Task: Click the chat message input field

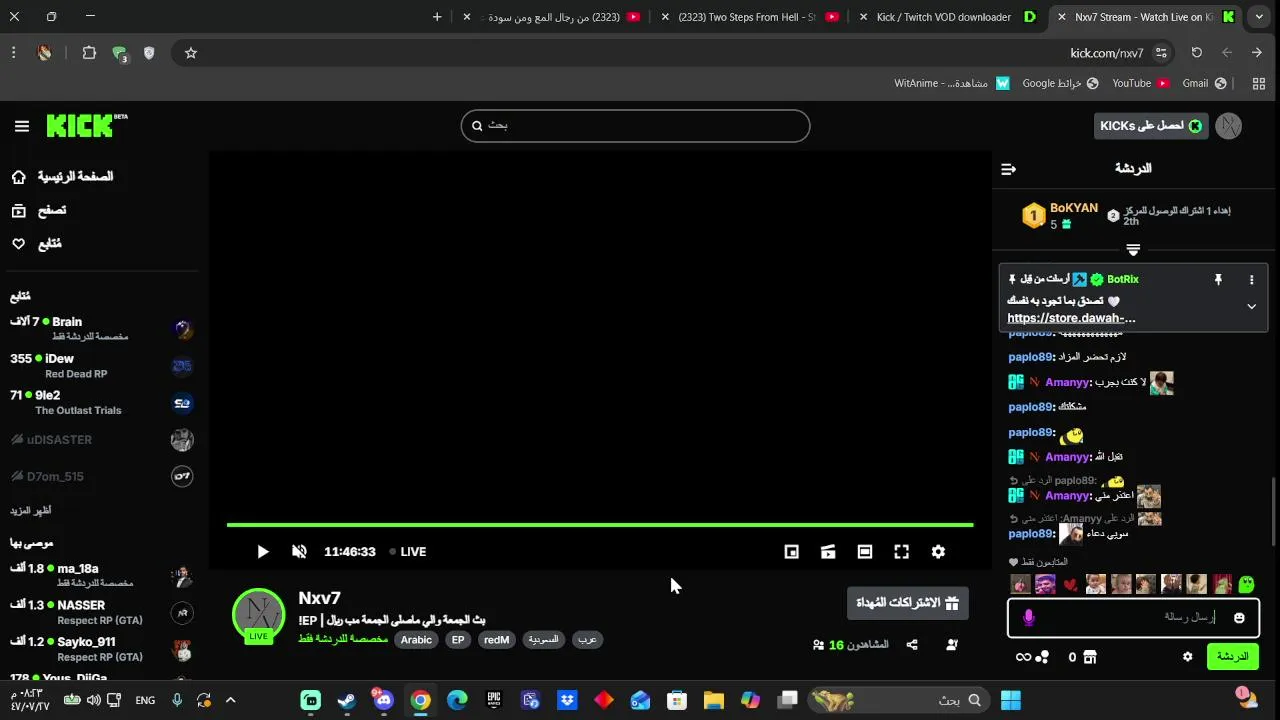Action: 1132,617
